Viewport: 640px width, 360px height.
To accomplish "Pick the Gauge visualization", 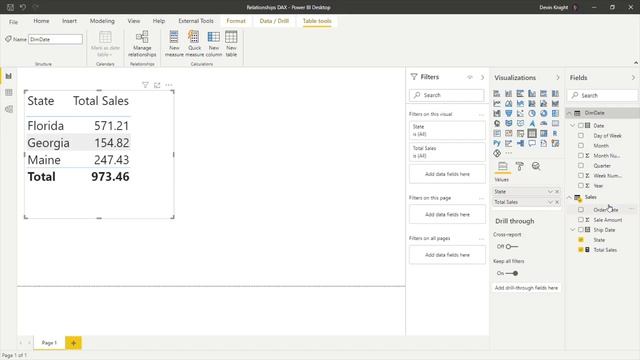I will point(544,123).
